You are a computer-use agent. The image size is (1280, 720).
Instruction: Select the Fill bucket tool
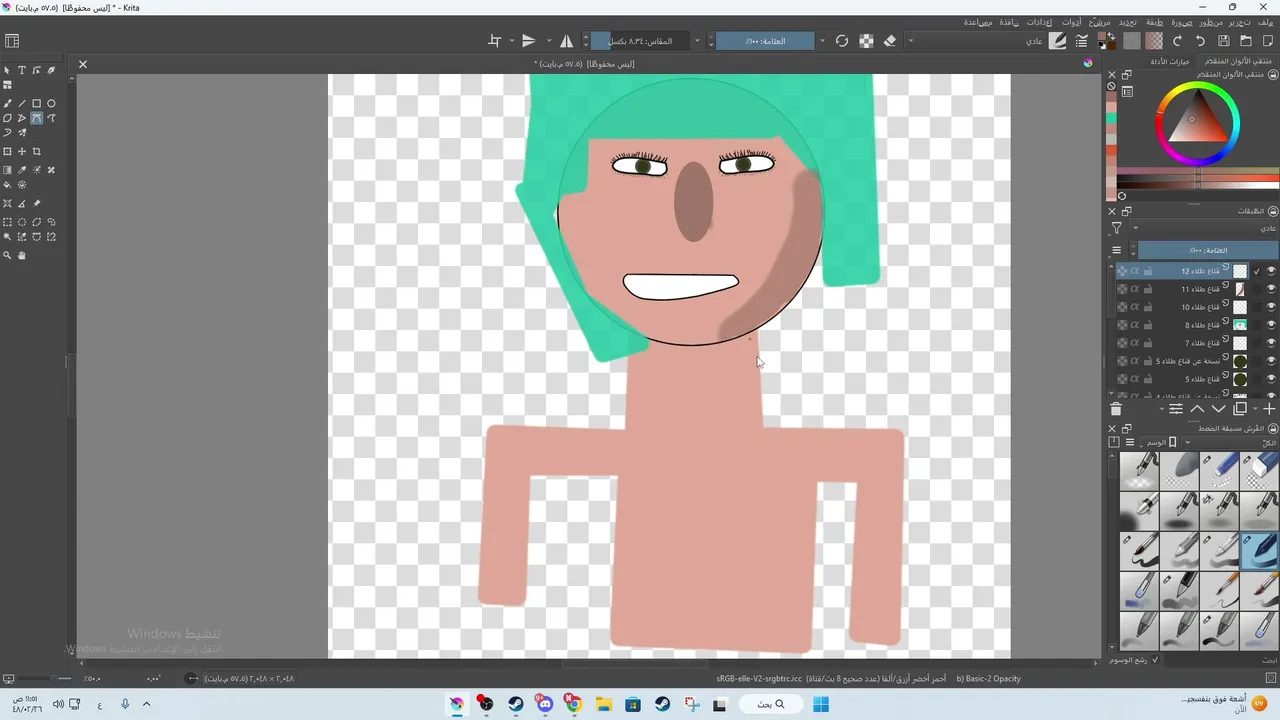tap(8, 185)
